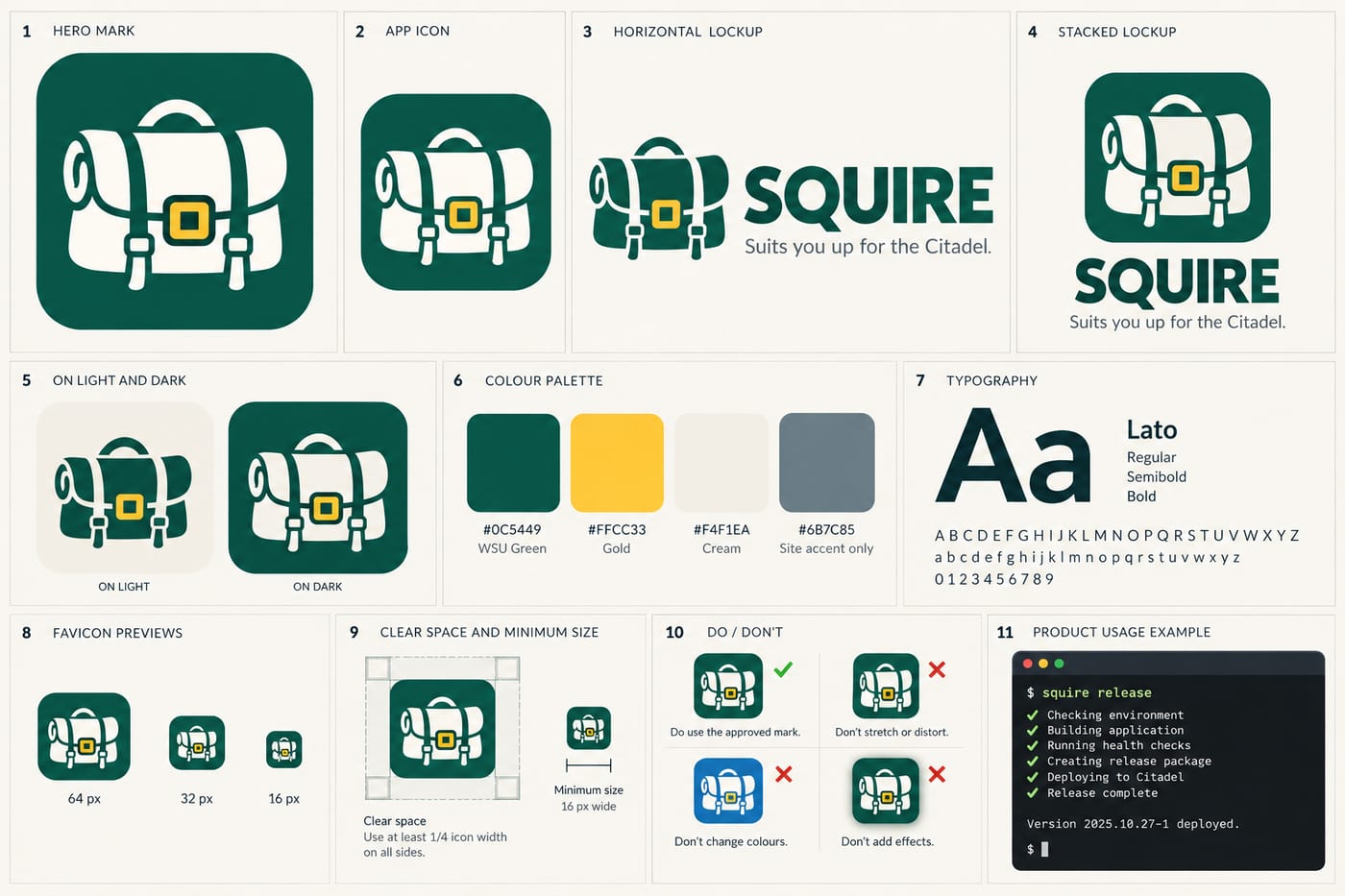This screenshot has width=1345, height=896.
Task: Click the green check mark beside the approved mark
Action: tap(783, 669)
